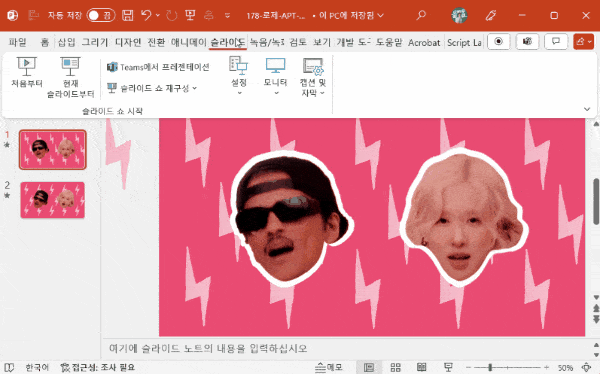Switch to the 디자인 tab
This screenshot has height=374, width=600.
(x=128, y=42)
